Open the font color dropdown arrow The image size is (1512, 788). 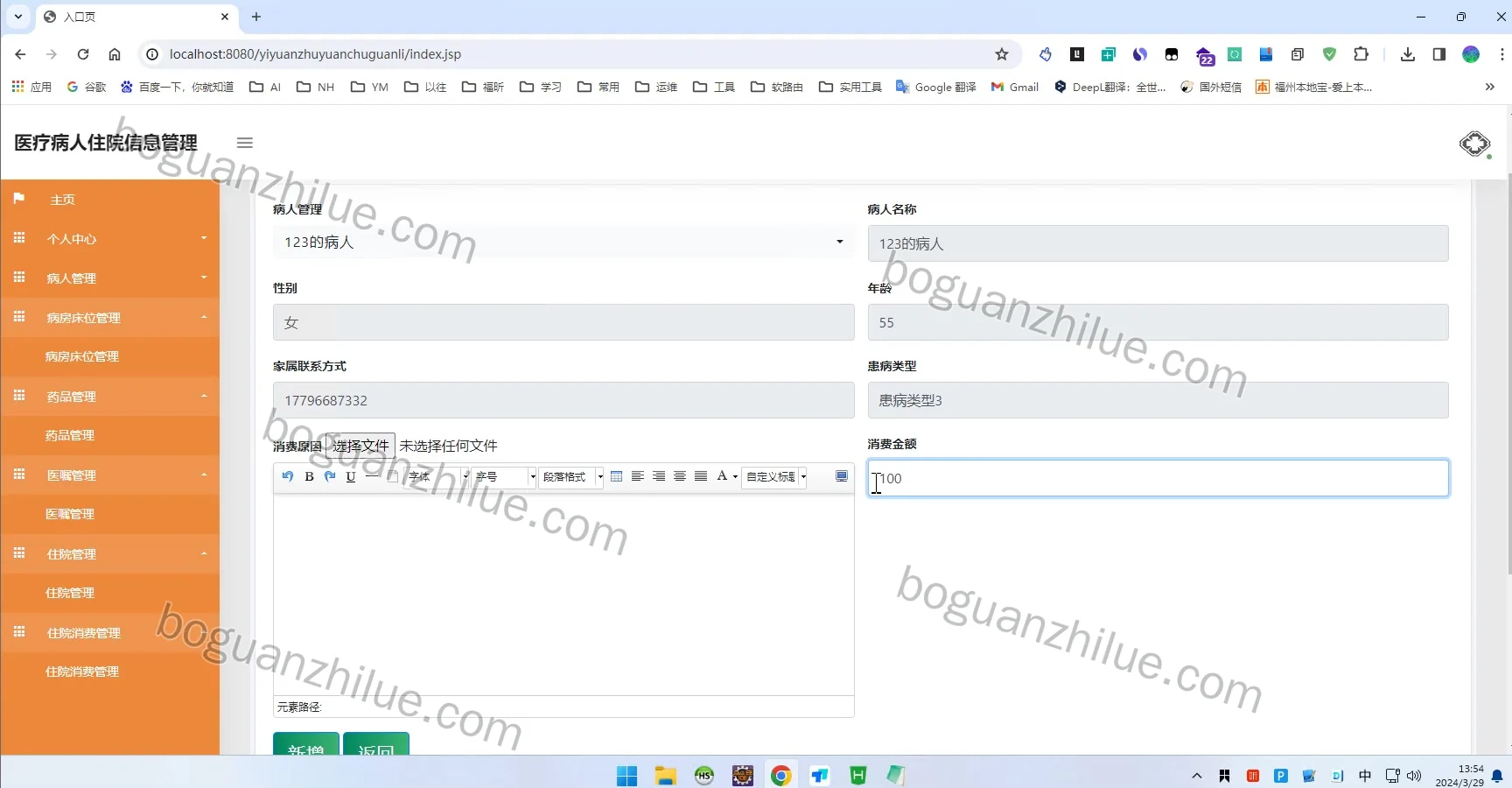pos(735,476)
